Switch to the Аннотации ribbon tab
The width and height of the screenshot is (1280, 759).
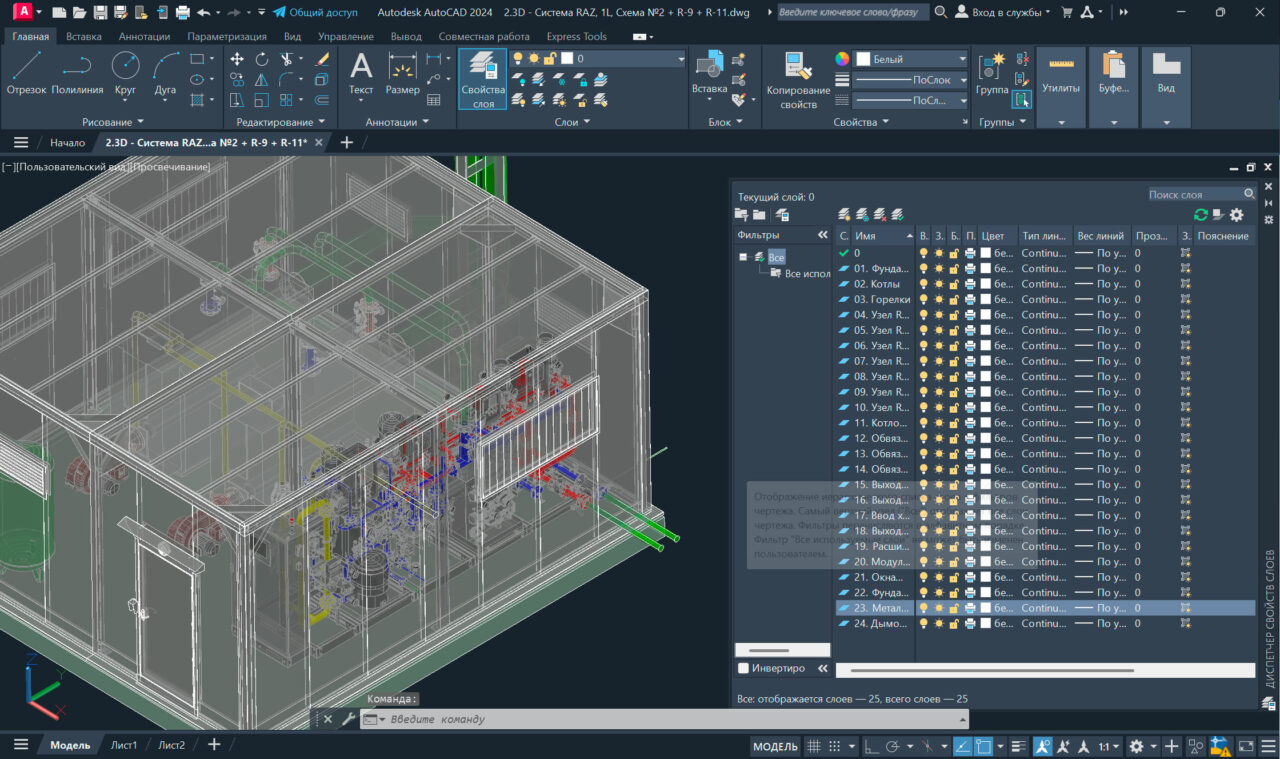[x=144, y=36]
